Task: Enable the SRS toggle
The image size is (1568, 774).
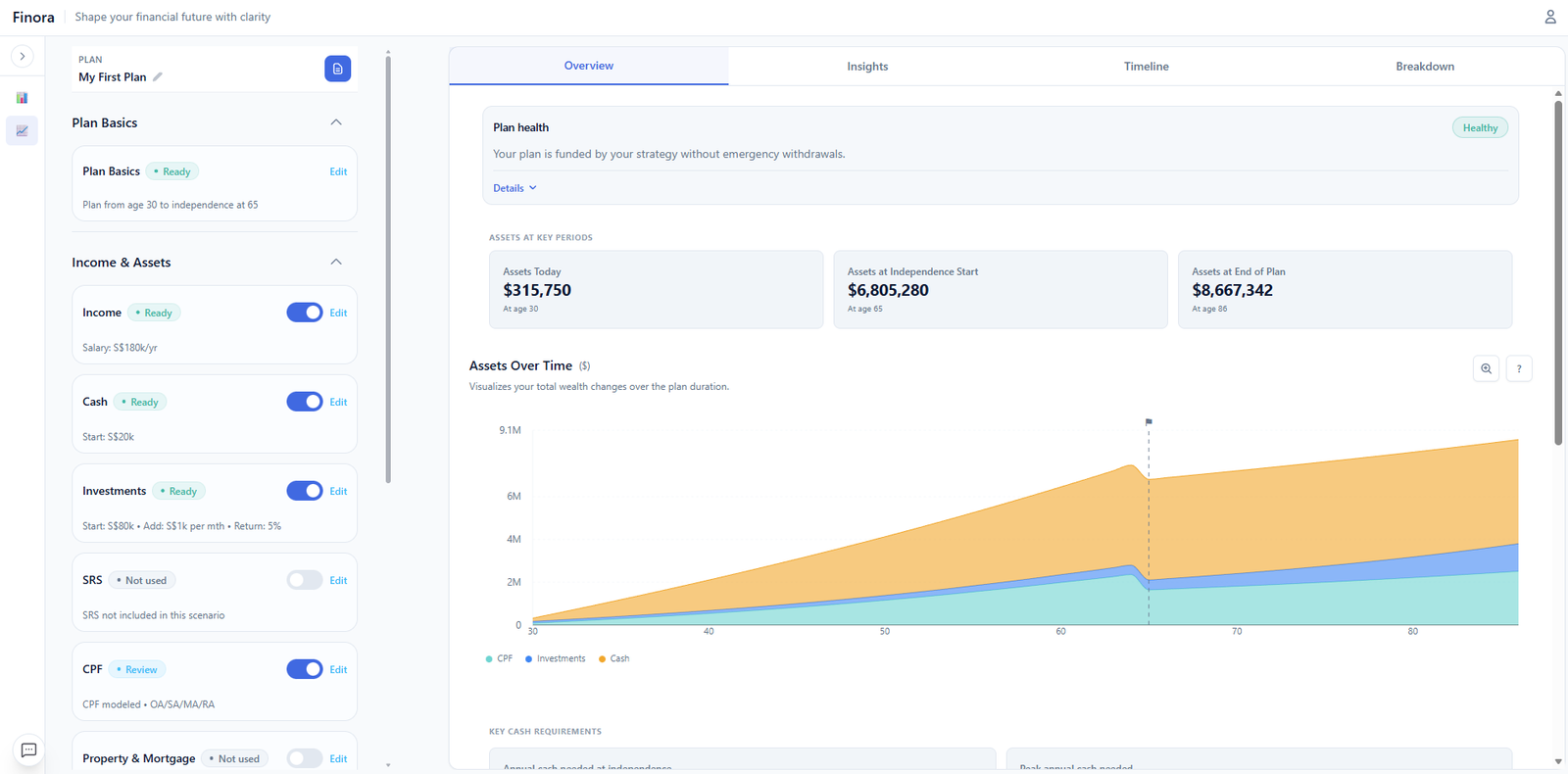Action: pos(304,580)
